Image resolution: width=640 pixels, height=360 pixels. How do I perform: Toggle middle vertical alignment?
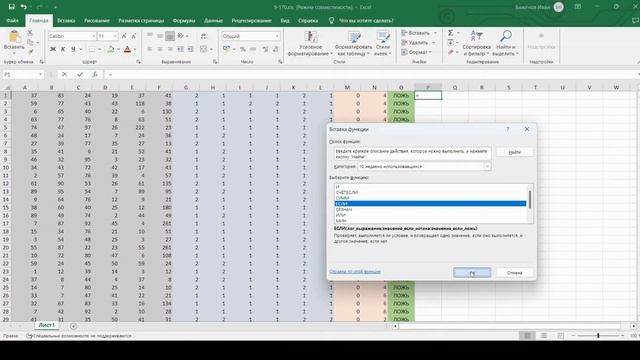pyautogui.click(x=160, y=36)
